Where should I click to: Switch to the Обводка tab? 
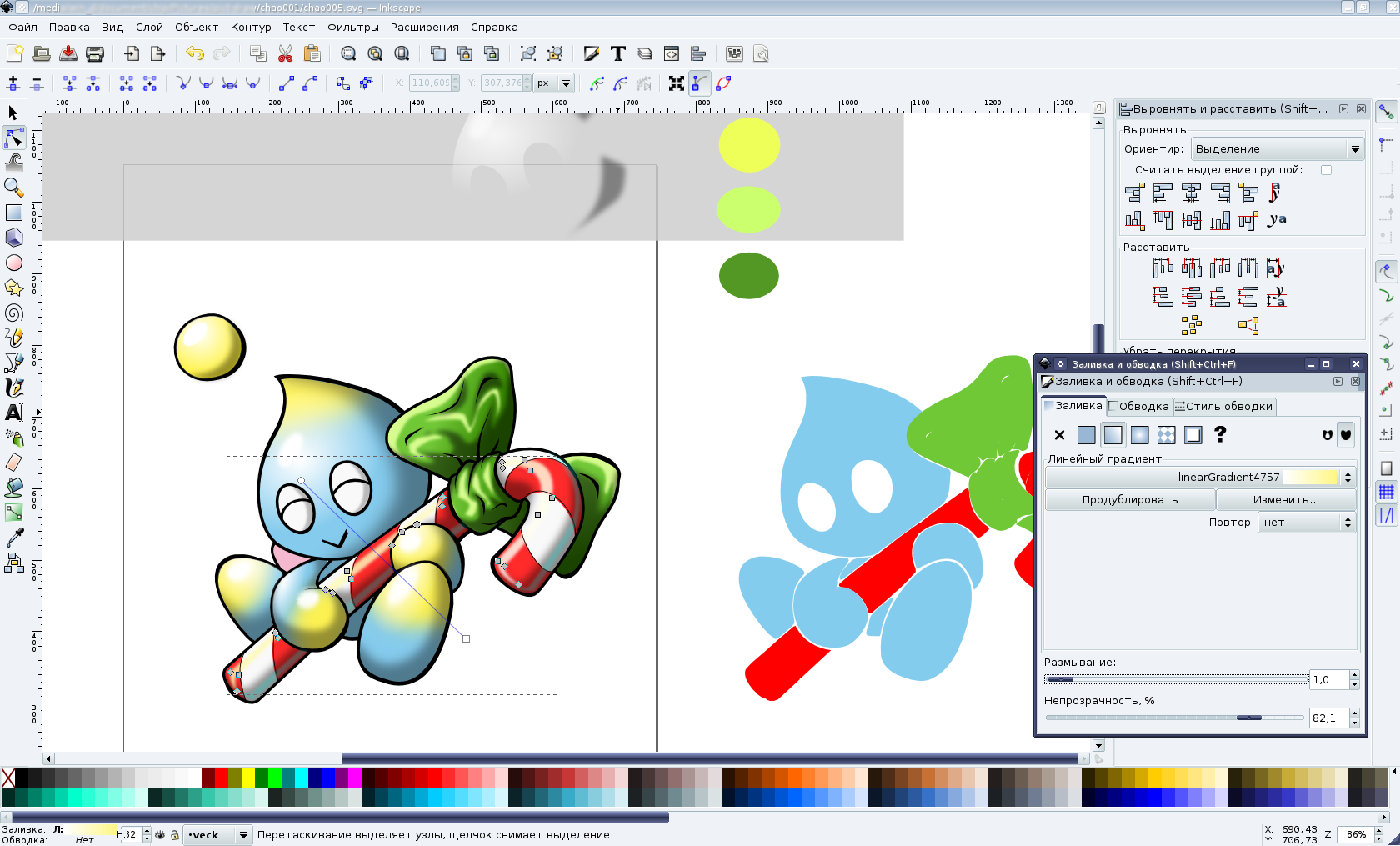pyautogui.click(x=1139, y=407)
